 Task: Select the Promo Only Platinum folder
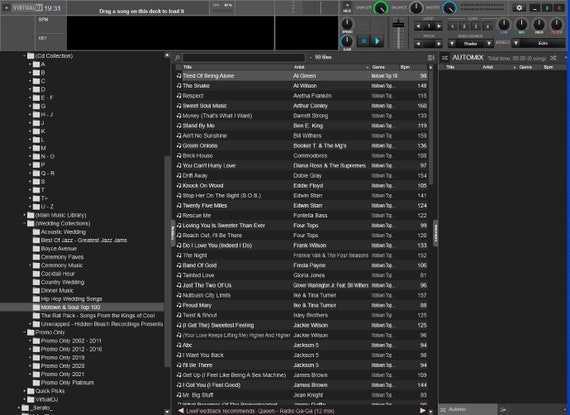pyautogui.click(x=67, y=383)
